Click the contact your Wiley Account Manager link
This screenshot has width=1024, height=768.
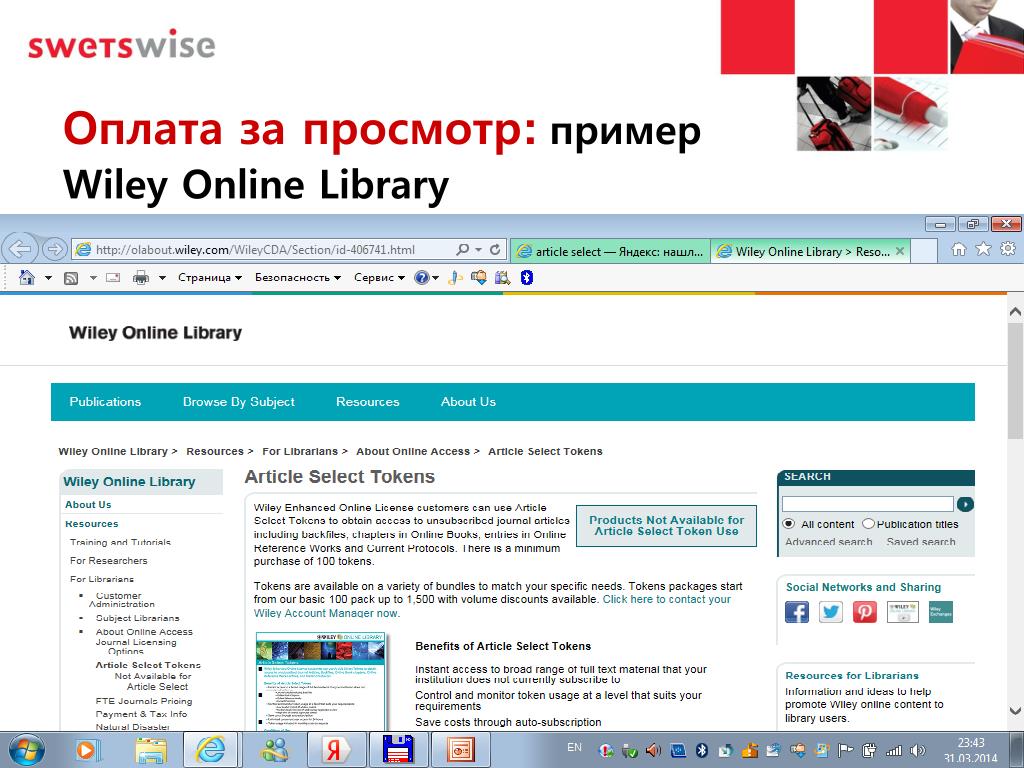click(x=492, y=606)
